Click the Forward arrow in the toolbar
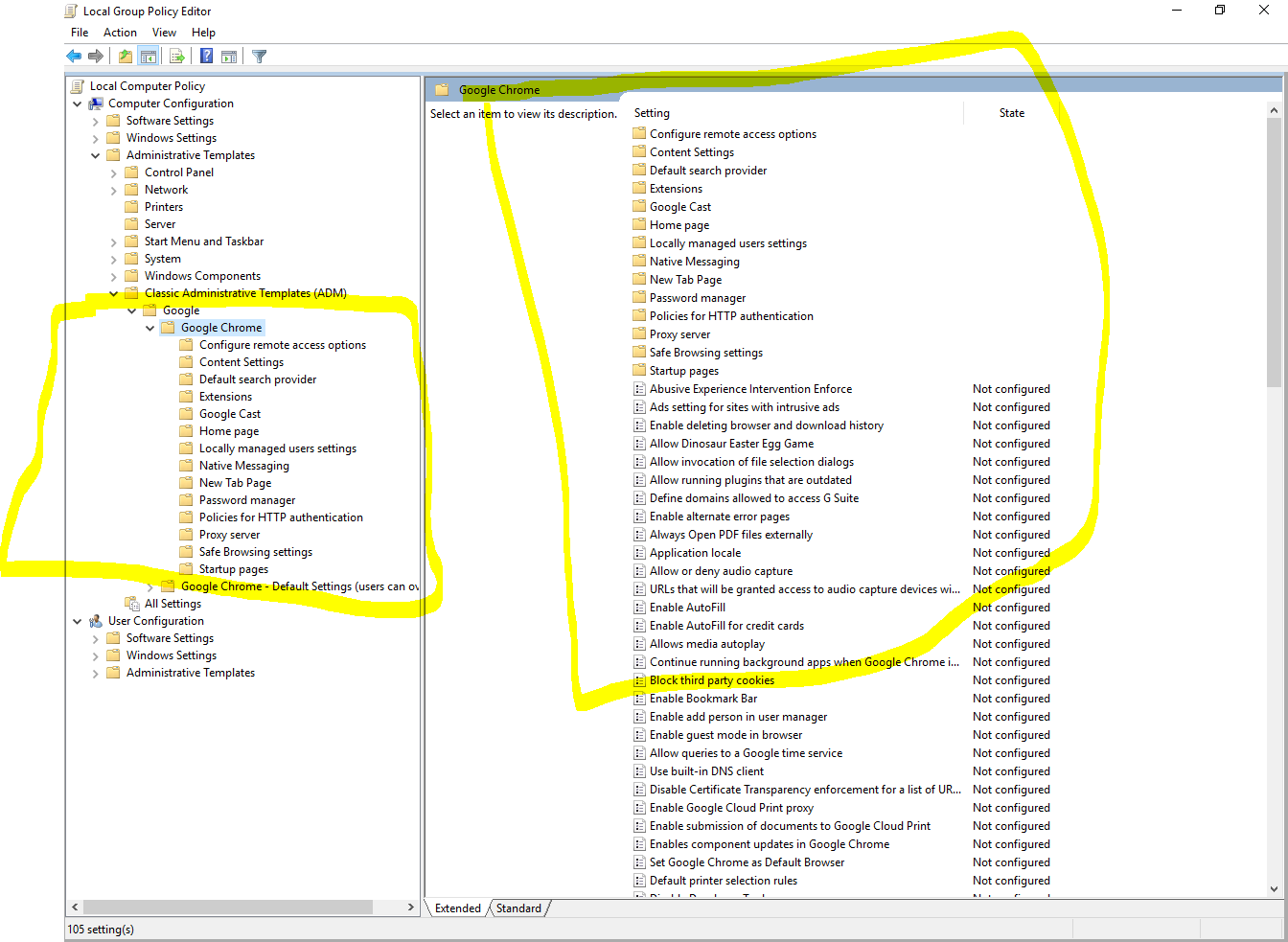The image size is (1288, 942). click(x=95, y=57)
